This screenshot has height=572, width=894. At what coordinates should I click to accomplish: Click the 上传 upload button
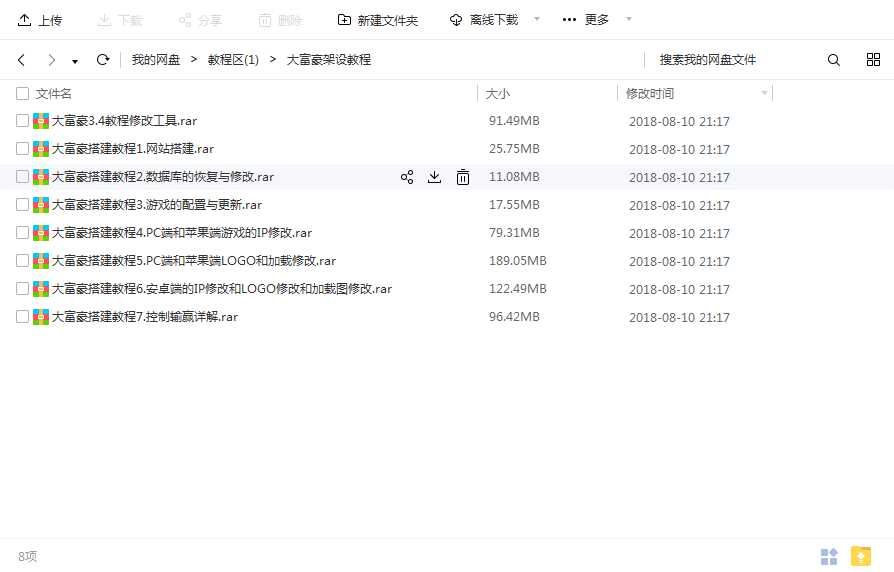click(40, 21)
